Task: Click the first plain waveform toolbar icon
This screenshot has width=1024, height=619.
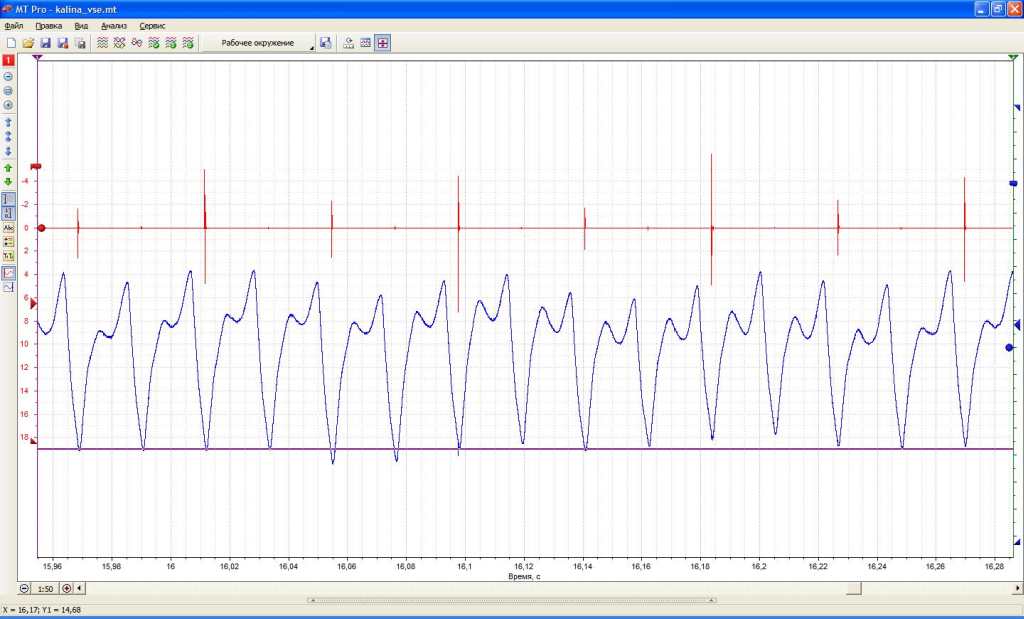Action: coord(103,43)
